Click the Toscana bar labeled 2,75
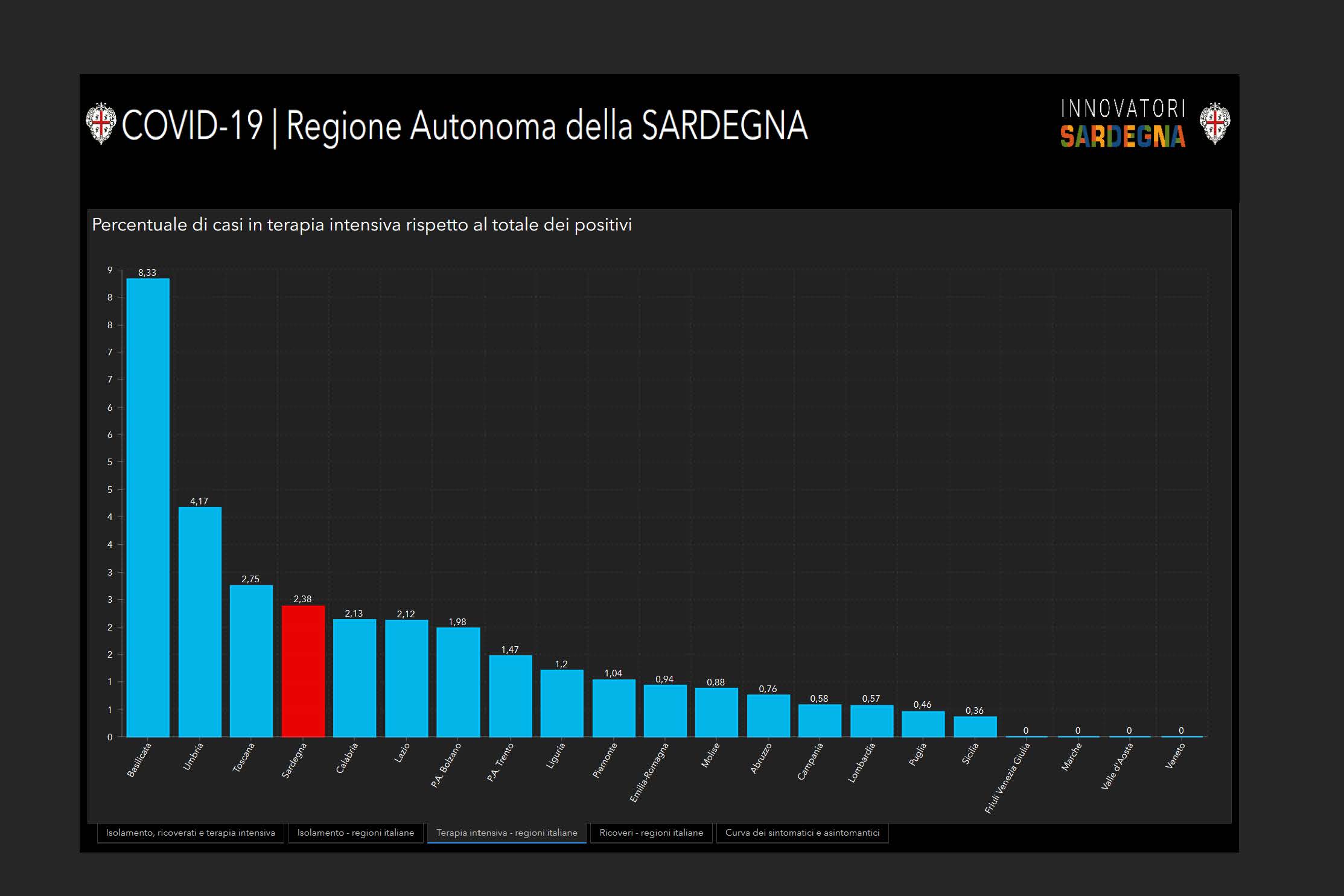 pos(251,661)
